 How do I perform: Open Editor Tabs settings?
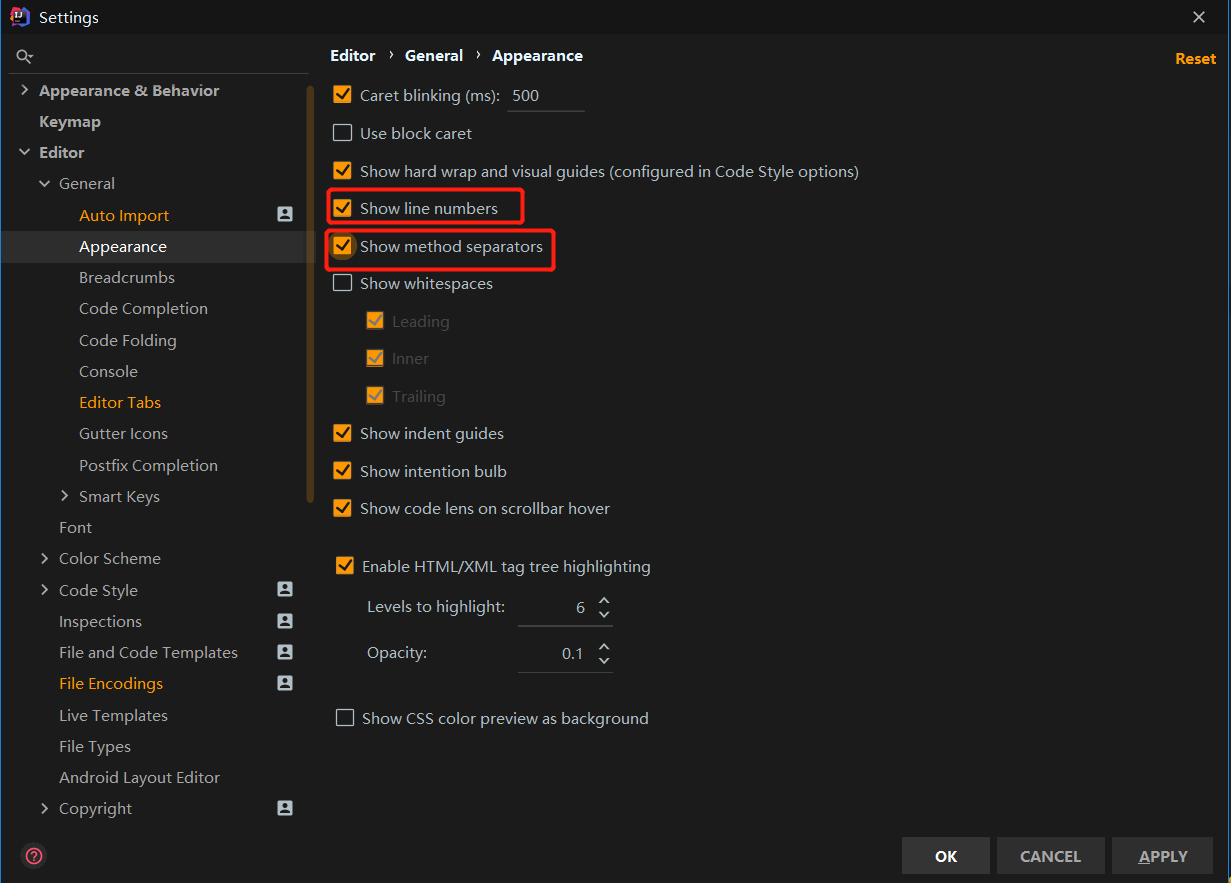[120, 402]
